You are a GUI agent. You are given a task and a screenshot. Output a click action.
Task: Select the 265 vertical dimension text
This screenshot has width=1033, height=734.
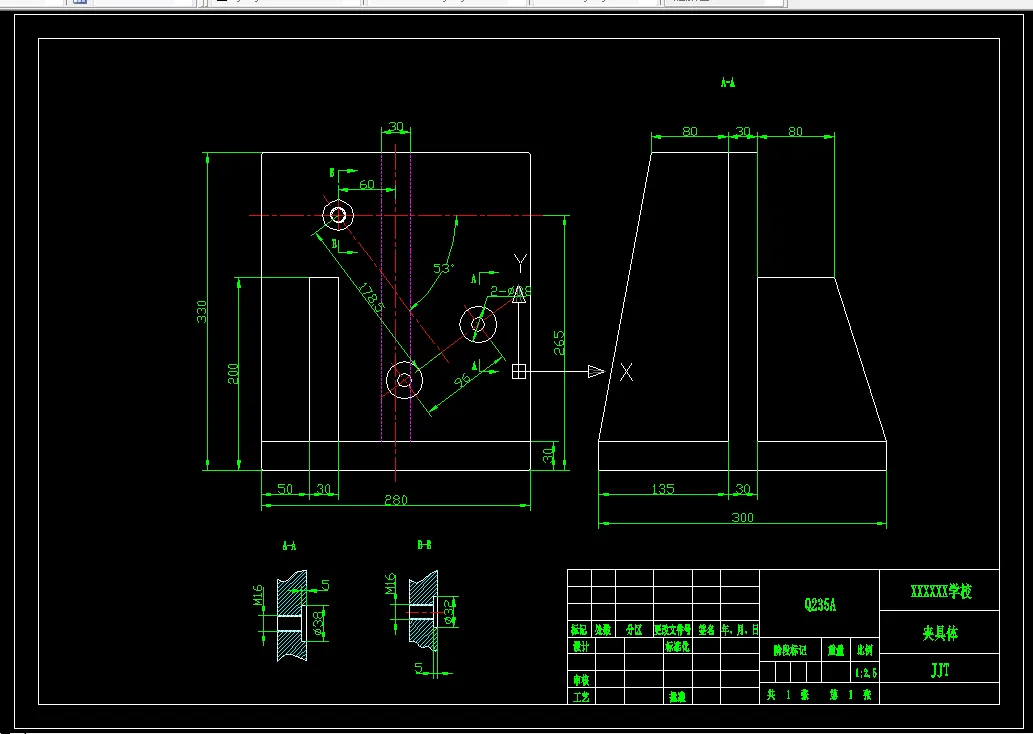click(559, 343)
